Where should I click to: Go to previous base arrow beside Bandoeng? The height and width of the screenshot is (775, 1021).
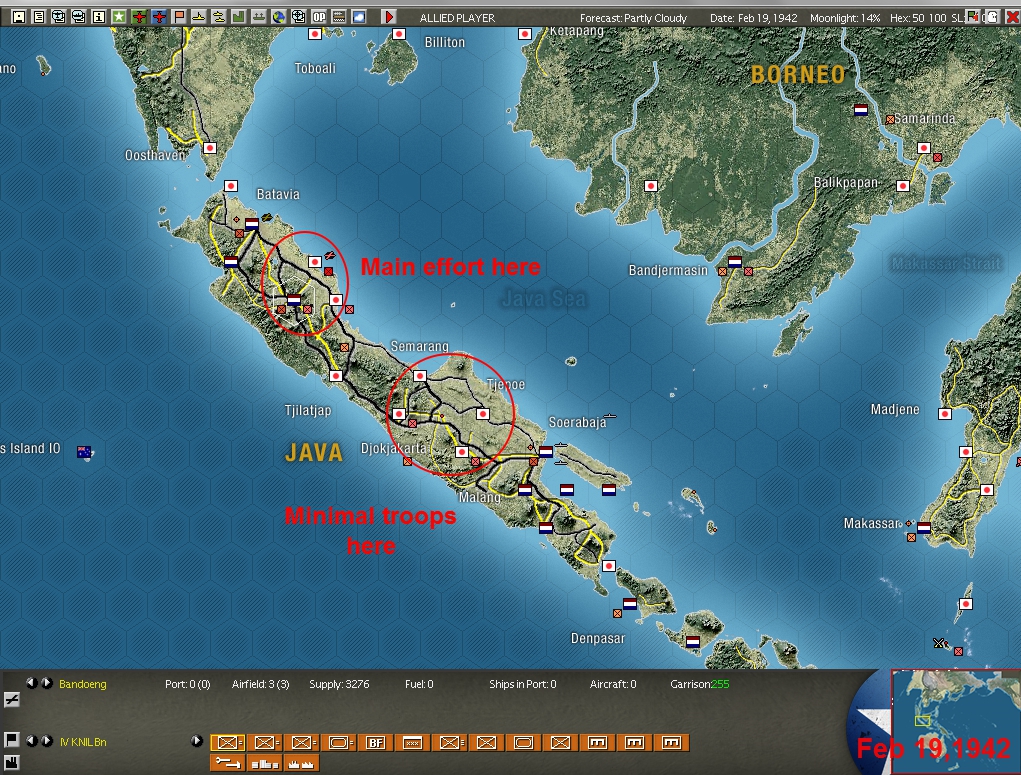click(30, 683)
